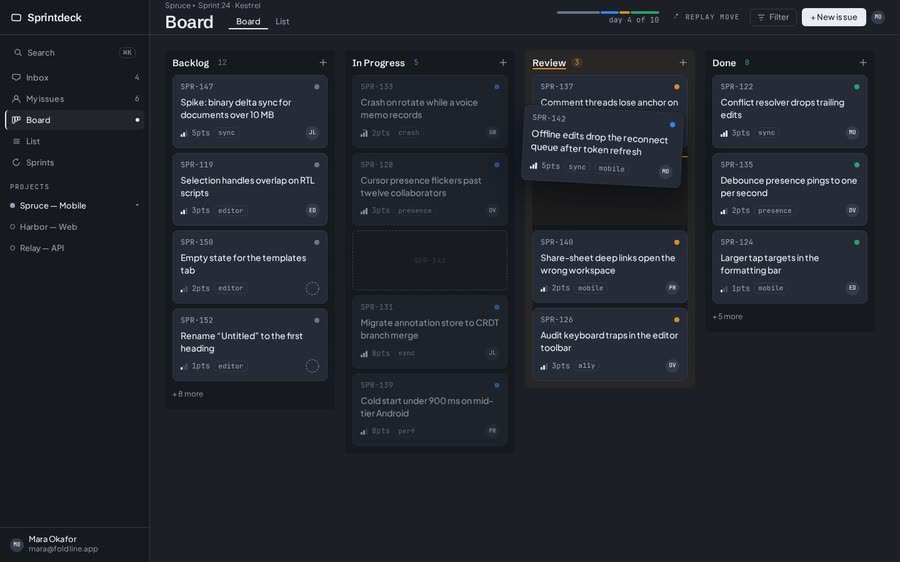Click the Backlog issue count 12
This screenshot has height=562, width=900.
point(222,63)
